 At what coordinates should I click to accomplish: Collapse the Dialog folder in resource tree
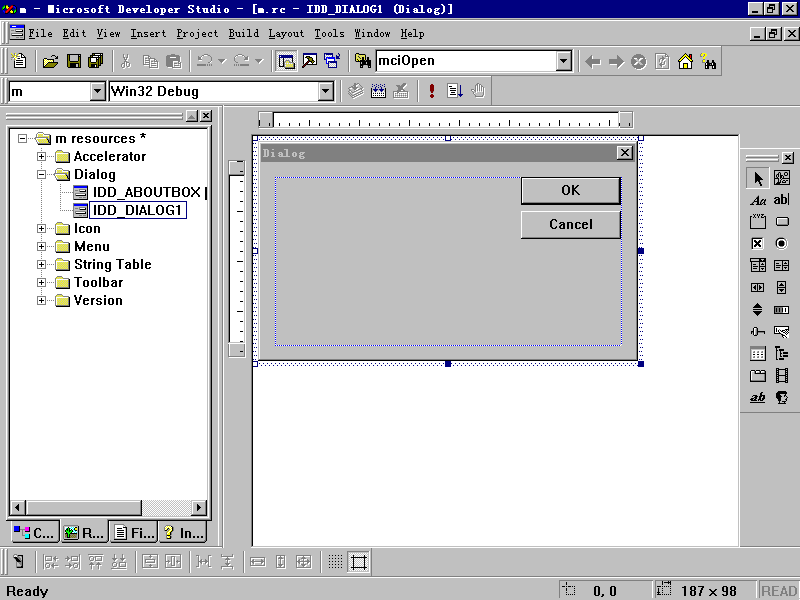(x=41, y=174)
